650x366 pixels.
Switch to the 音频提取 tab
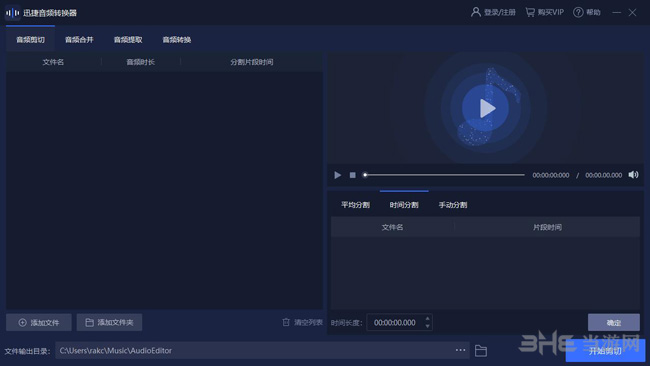click(x=128, y=40)
